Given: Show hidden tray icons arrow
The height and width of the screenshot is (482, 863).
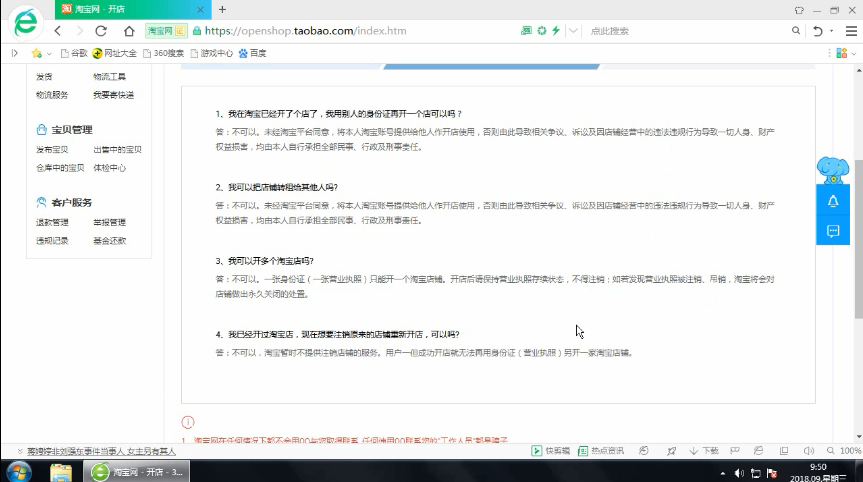Looking at the screenshot, I should click(723, 473).
